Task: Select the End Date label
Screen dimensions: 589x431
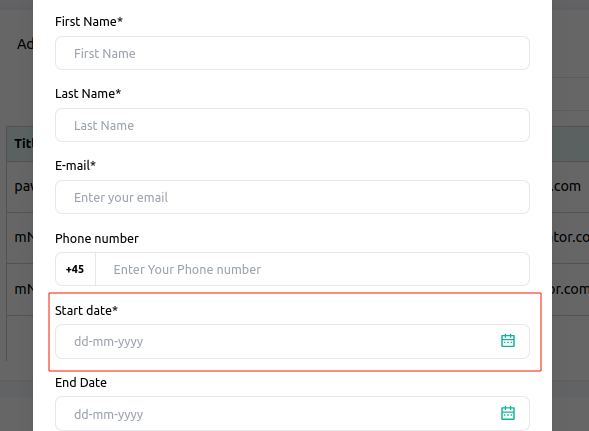Action: (x=81, y=383)
